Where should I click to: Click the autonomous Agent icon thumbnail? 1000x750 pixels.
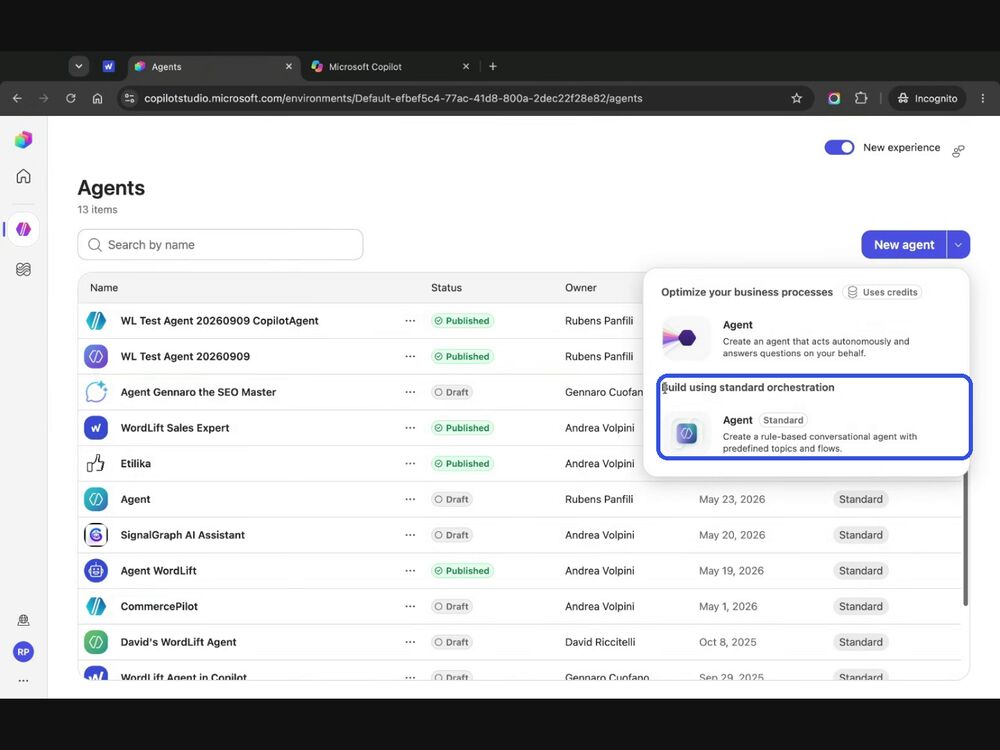(x=686, y=338)
